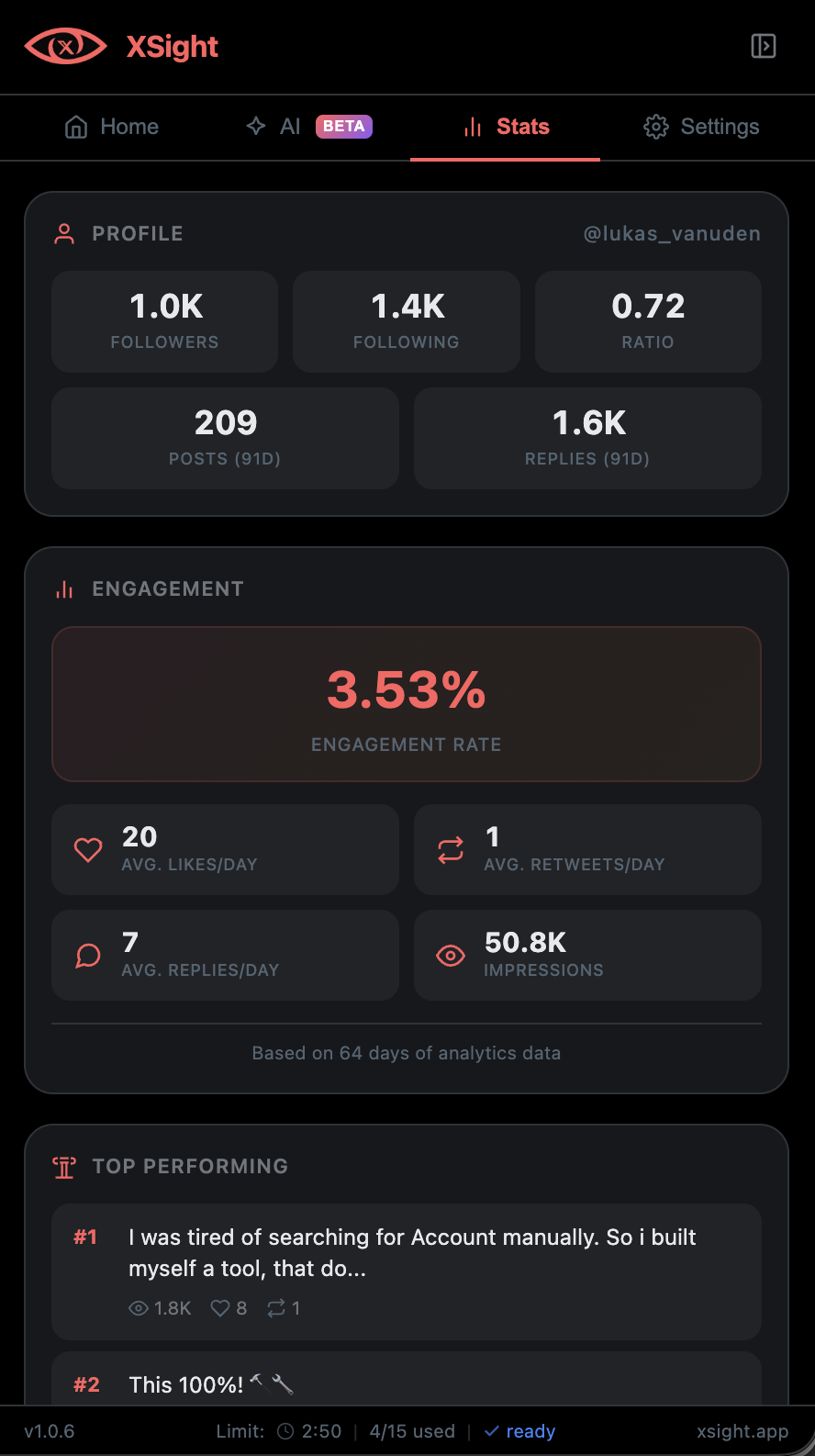The image size is (815, 1456).
Task: Click the 3.53% engagement rate banner
Action: (x=407, y=704)
